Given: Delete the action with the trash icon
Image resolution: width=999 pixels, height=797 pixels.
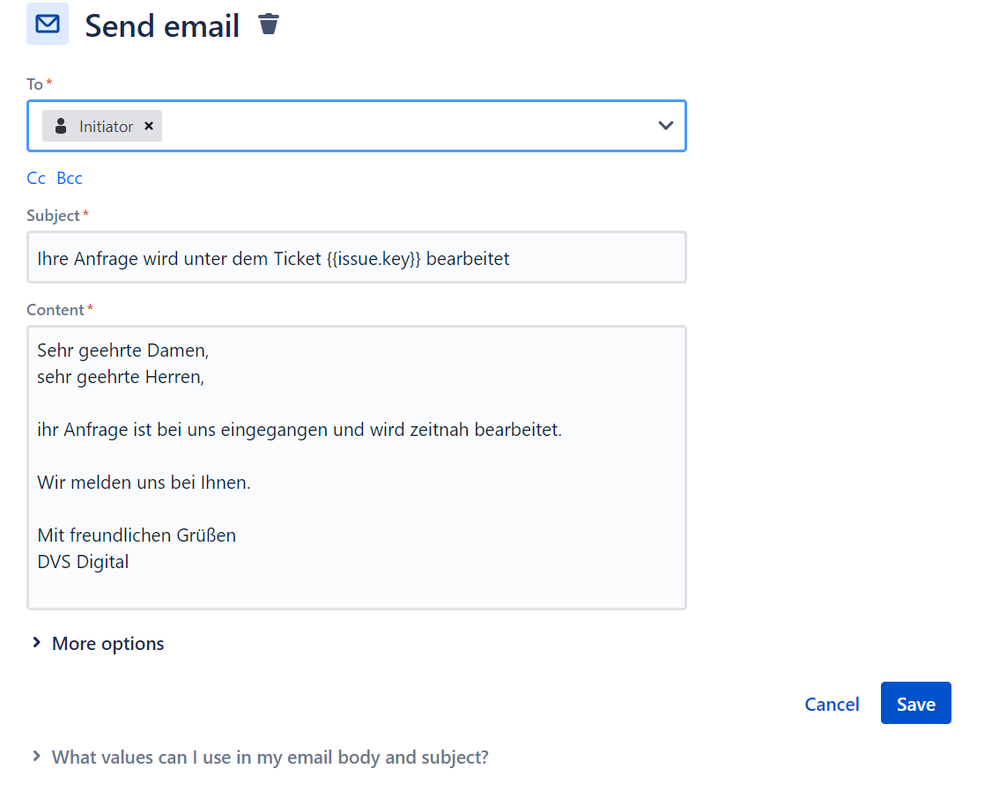Looking at the screenshot, I should point(268,24).
